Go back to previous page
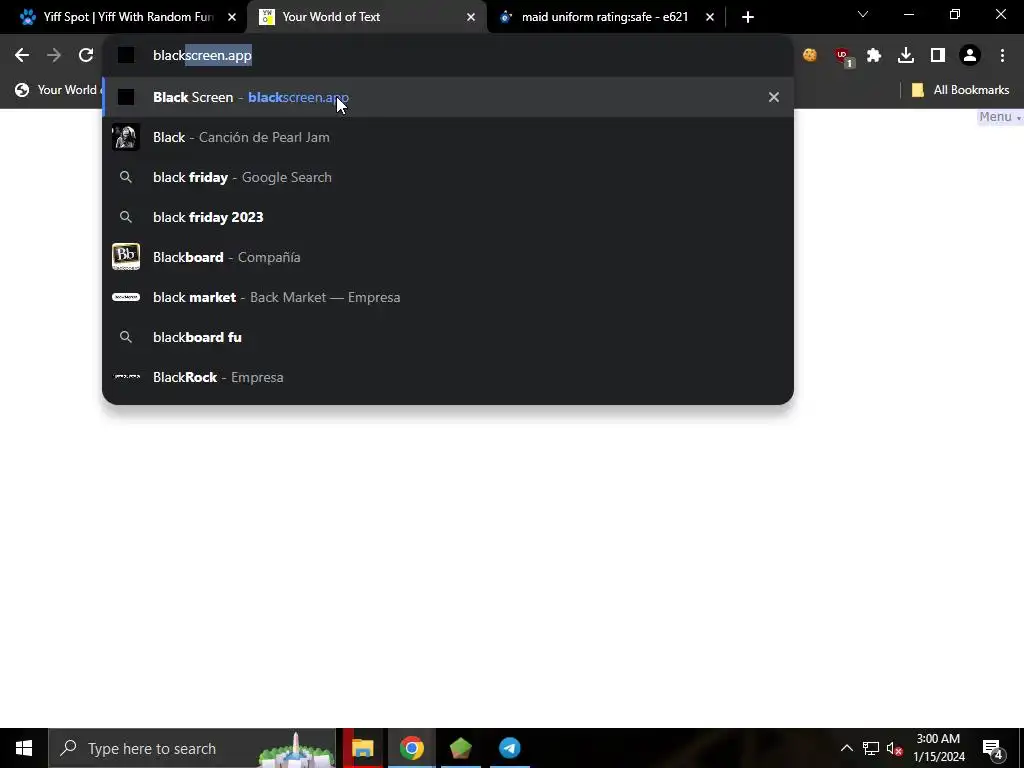Image resolution: width=1024 pixels, height=768 pixels. coord(22,56)
